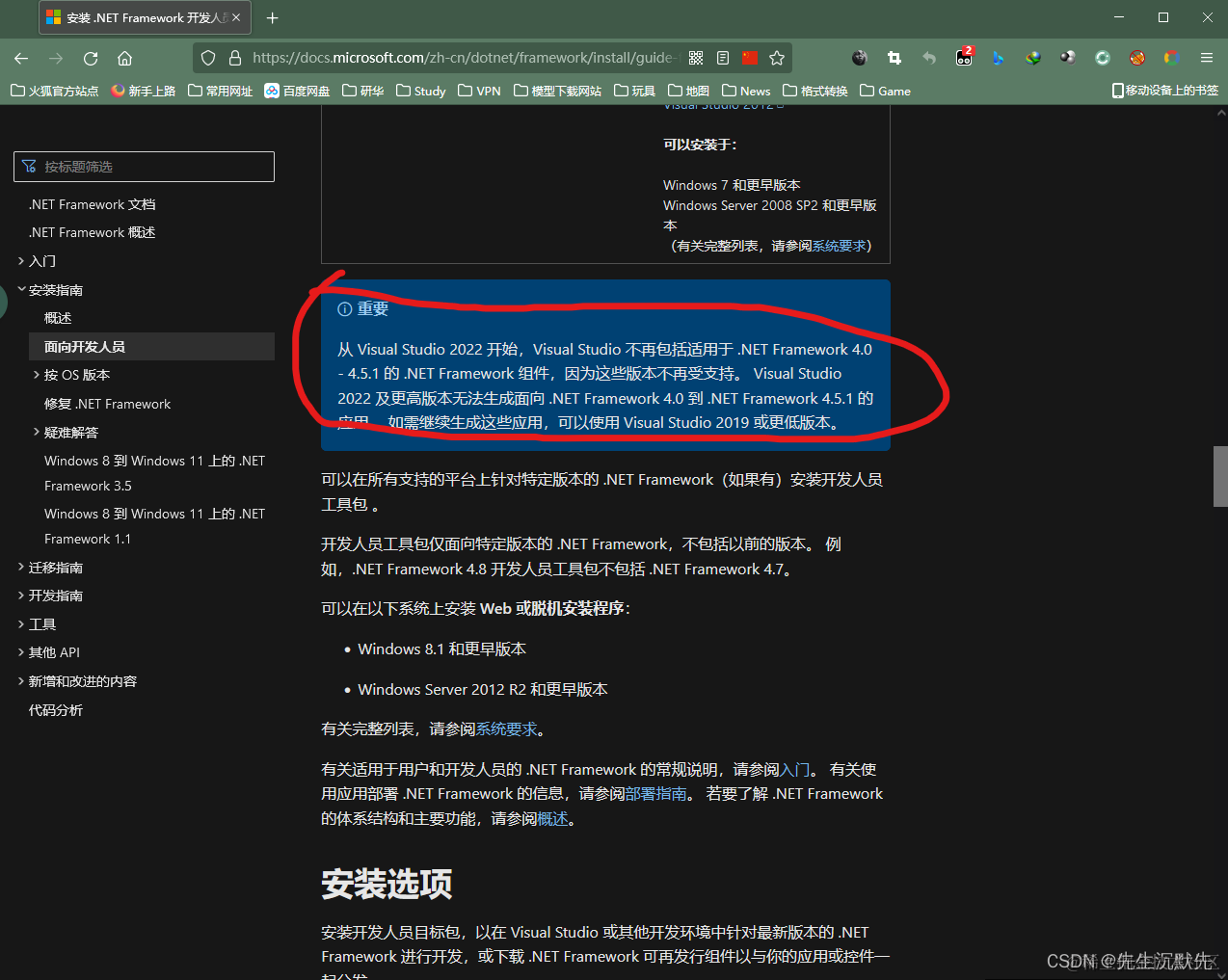Reload the current page
The height and width of the screenshot is (980, 1228).
(91, 58)
